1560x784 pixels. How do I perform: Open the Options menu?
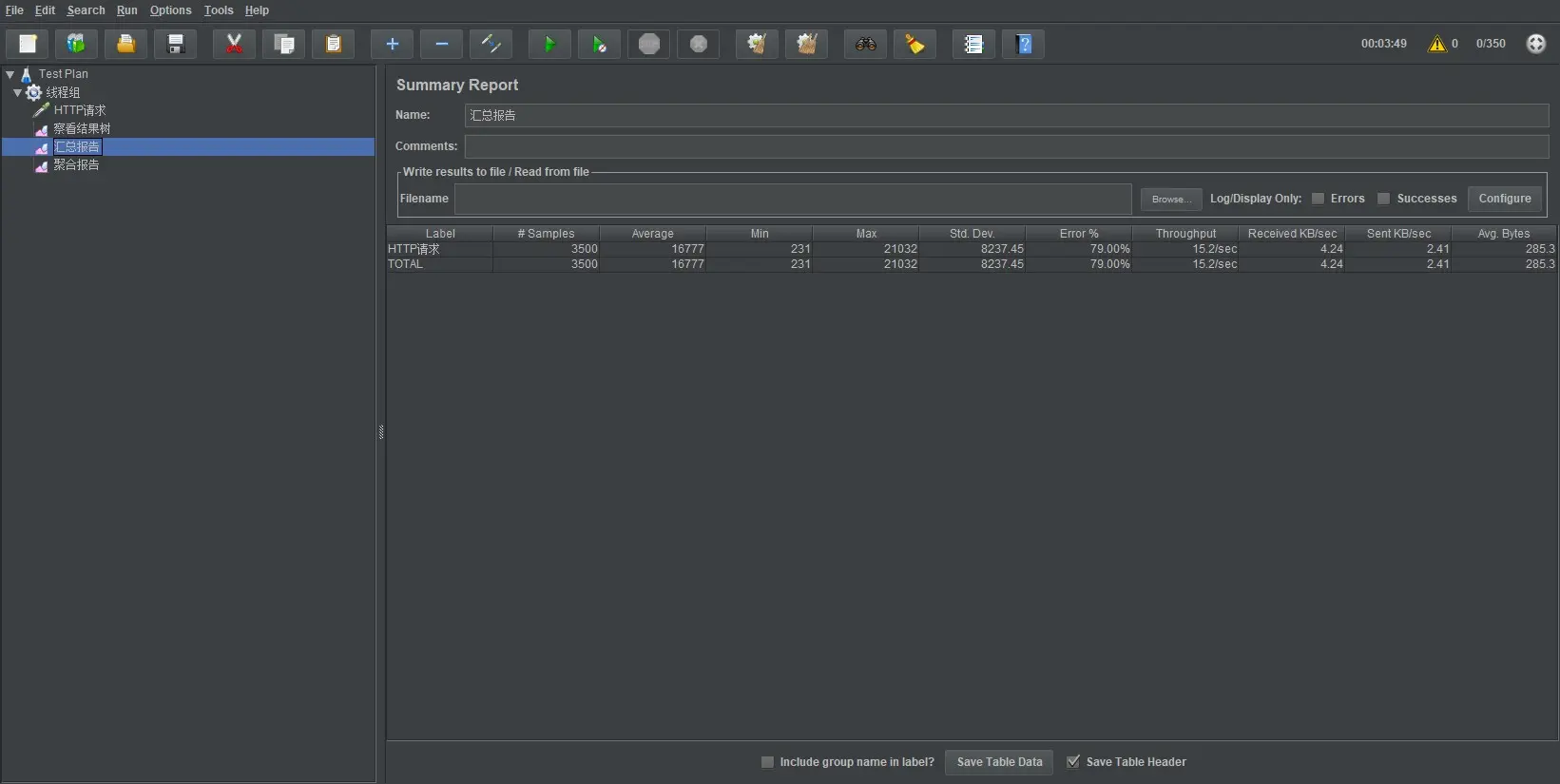pyautogui.click(x=171, y=10)
